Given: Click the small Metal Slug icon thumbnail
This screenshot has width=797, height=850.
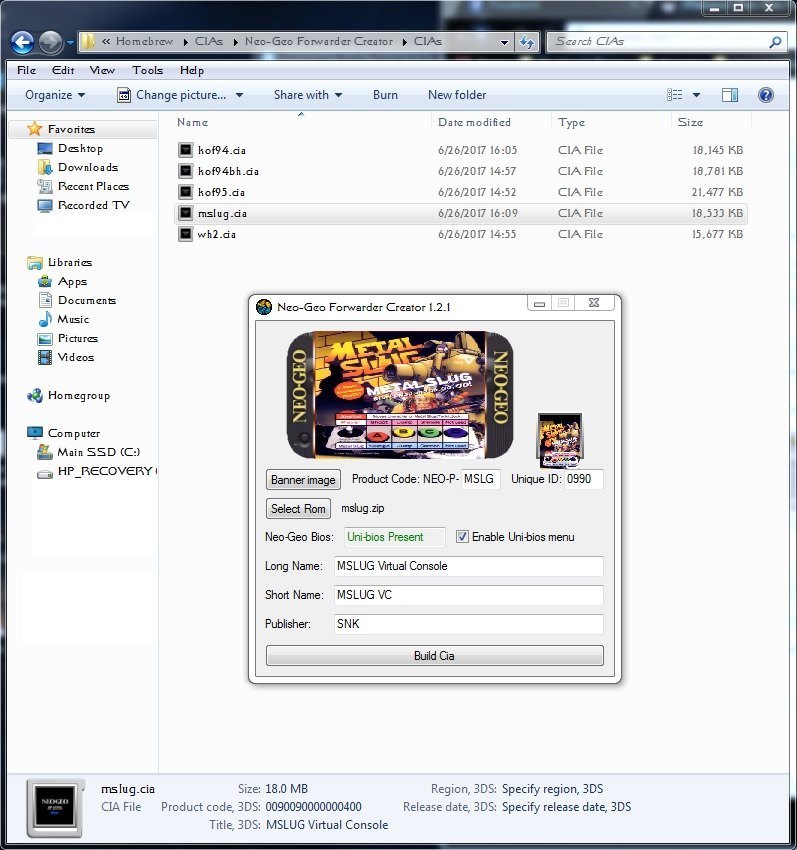Looking at the screenshot, I should 560,441.
